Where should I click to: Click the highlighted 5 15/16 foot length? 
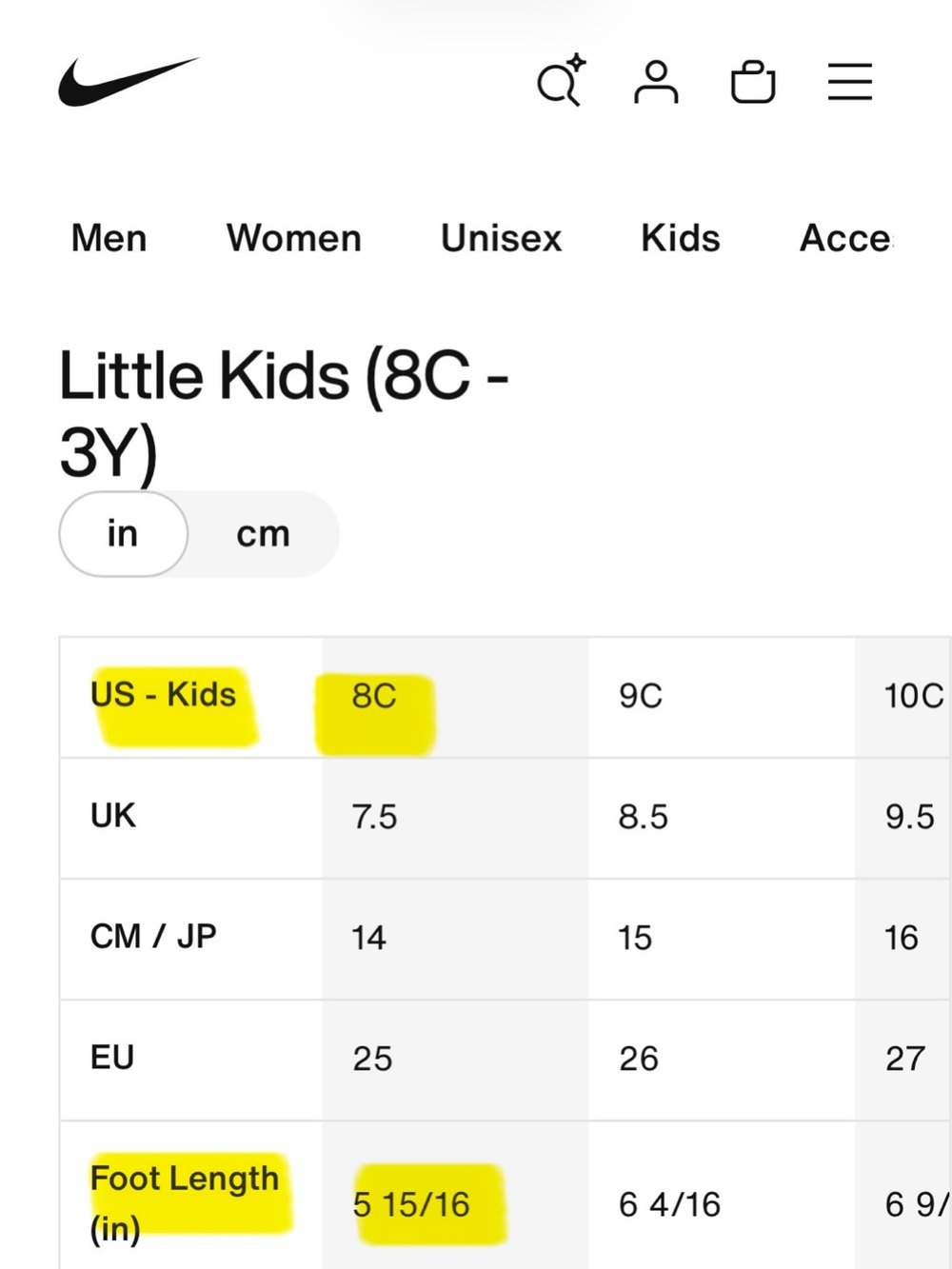(x=411, y=1205)
